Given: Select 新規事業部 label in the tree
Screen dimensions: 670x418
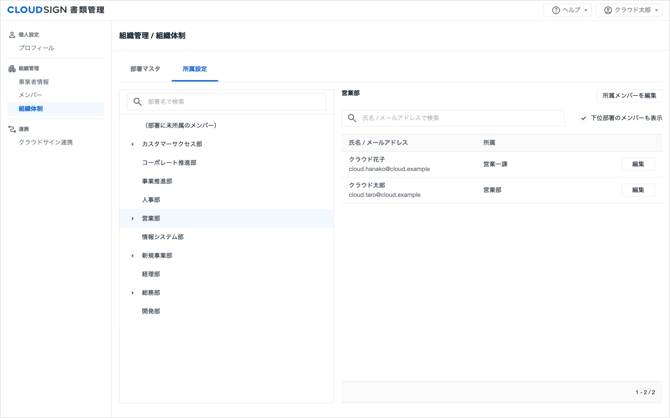Looking at the screenshot, I should click(157, 256).
